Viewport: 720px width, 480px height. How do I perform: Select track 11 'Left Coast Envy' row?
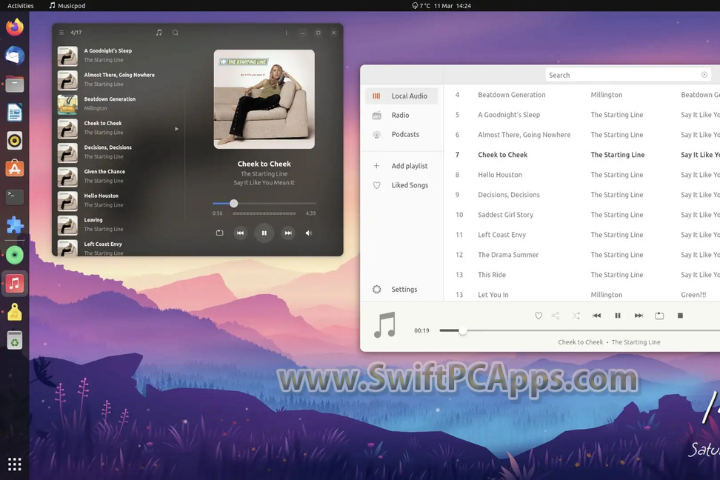(582, 235)
